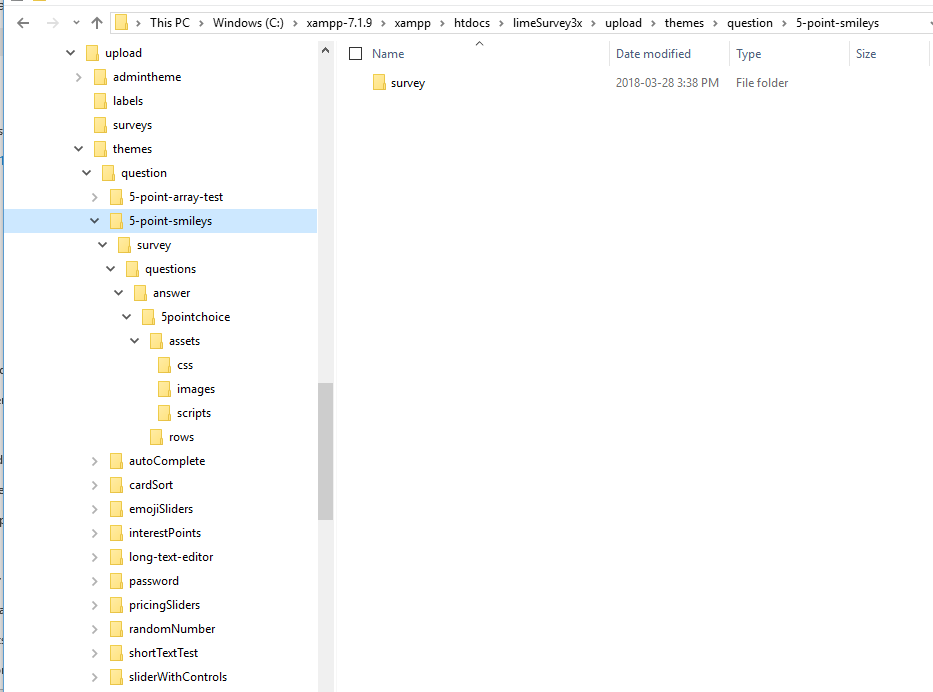
Task: Sort by Date modified column
Action: pyautogui.click(x=653, y=54)
